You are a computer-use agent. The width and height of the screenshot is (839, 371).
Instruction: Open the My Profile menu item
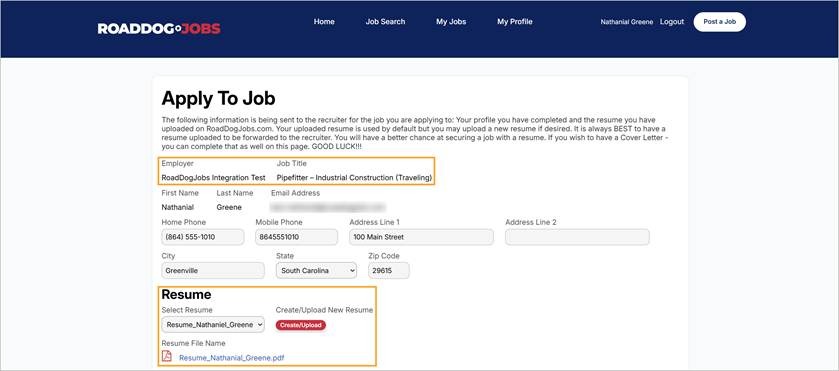click(515, 22)
